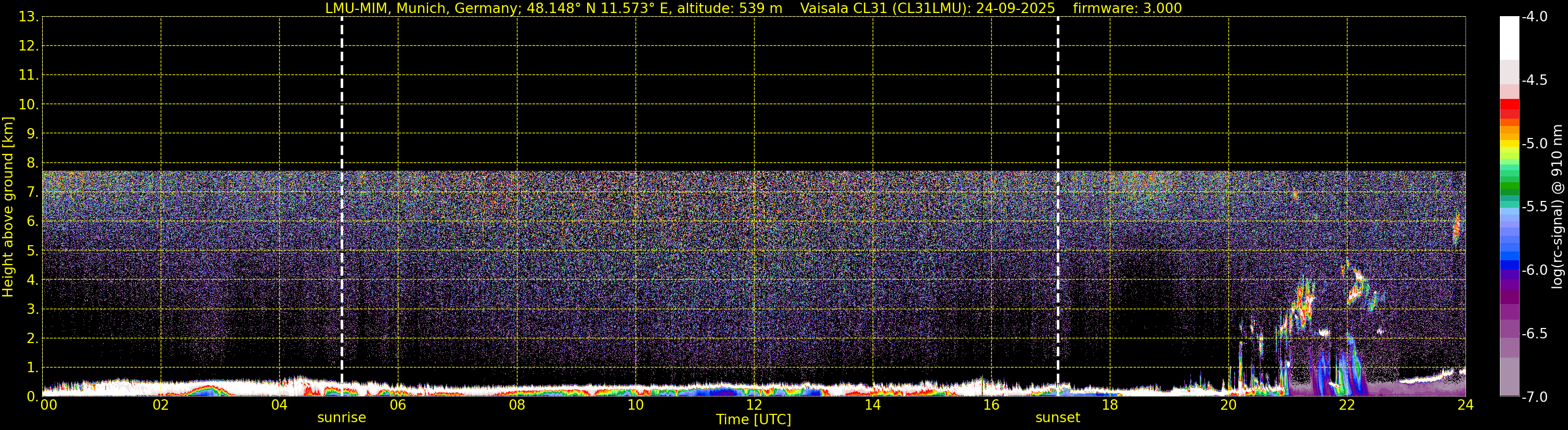The width and height of the screenshot is (1568, 430).
Task: Click the 12 tick label on time axis
Action: [x=754, y=405]
